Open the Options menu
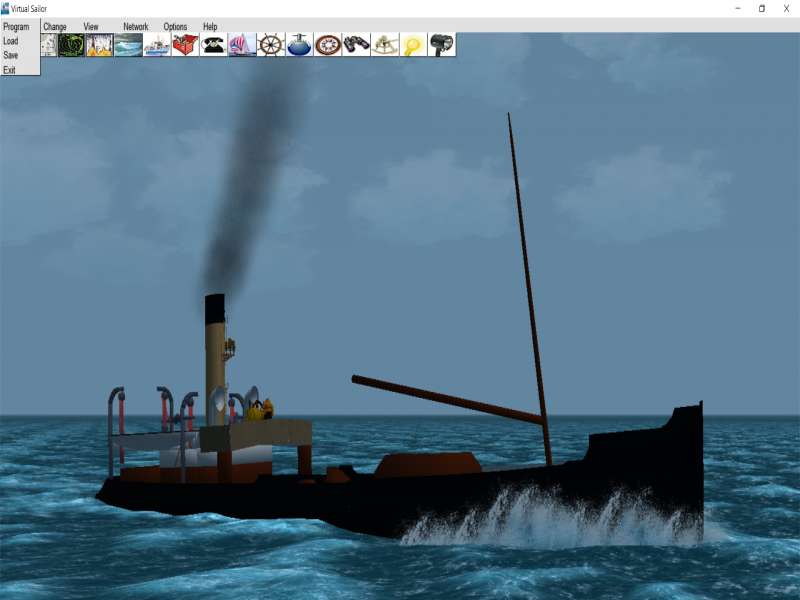This screenshot has width=800, height=600. 175,27
